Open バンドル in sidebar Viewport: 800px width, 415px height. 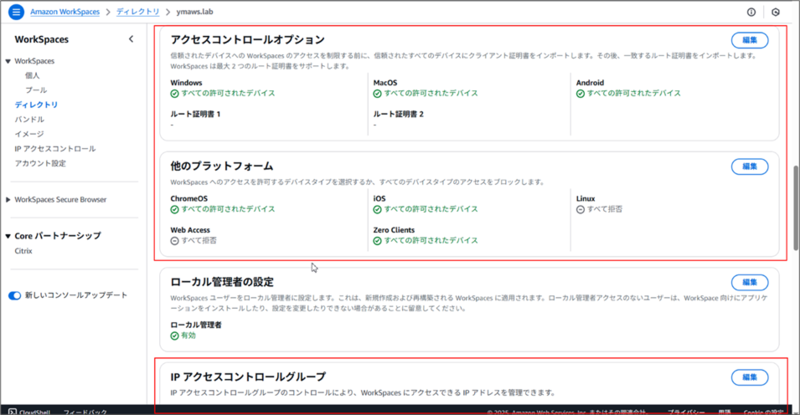point(30,119)
